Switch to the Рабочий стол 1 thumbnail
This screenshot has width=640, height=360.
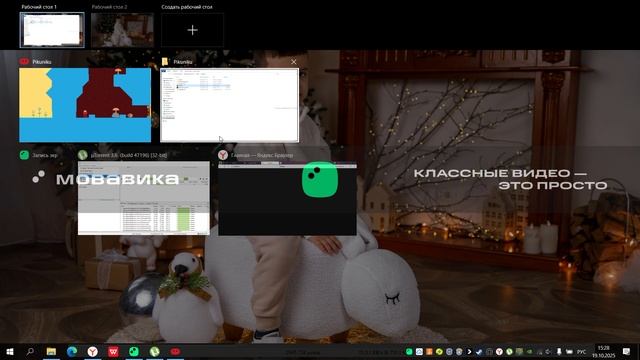point(52,30)
